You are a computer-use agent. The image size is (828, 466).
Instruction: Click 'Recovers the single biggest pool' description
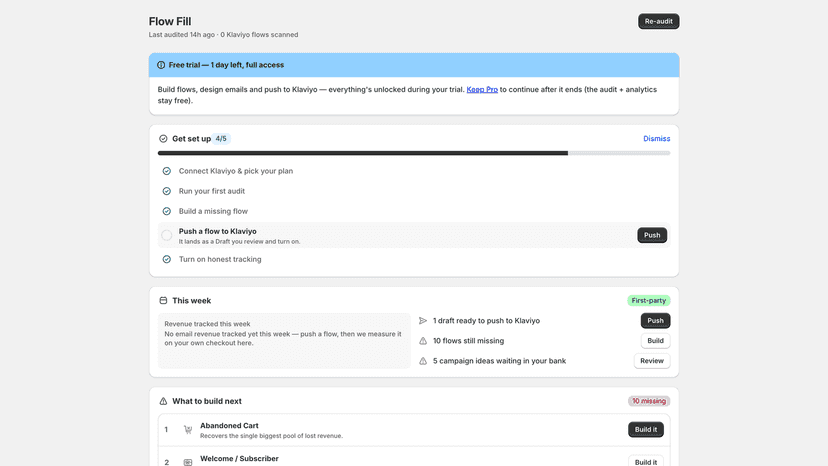pyautogui.click(x=271, y=436)
